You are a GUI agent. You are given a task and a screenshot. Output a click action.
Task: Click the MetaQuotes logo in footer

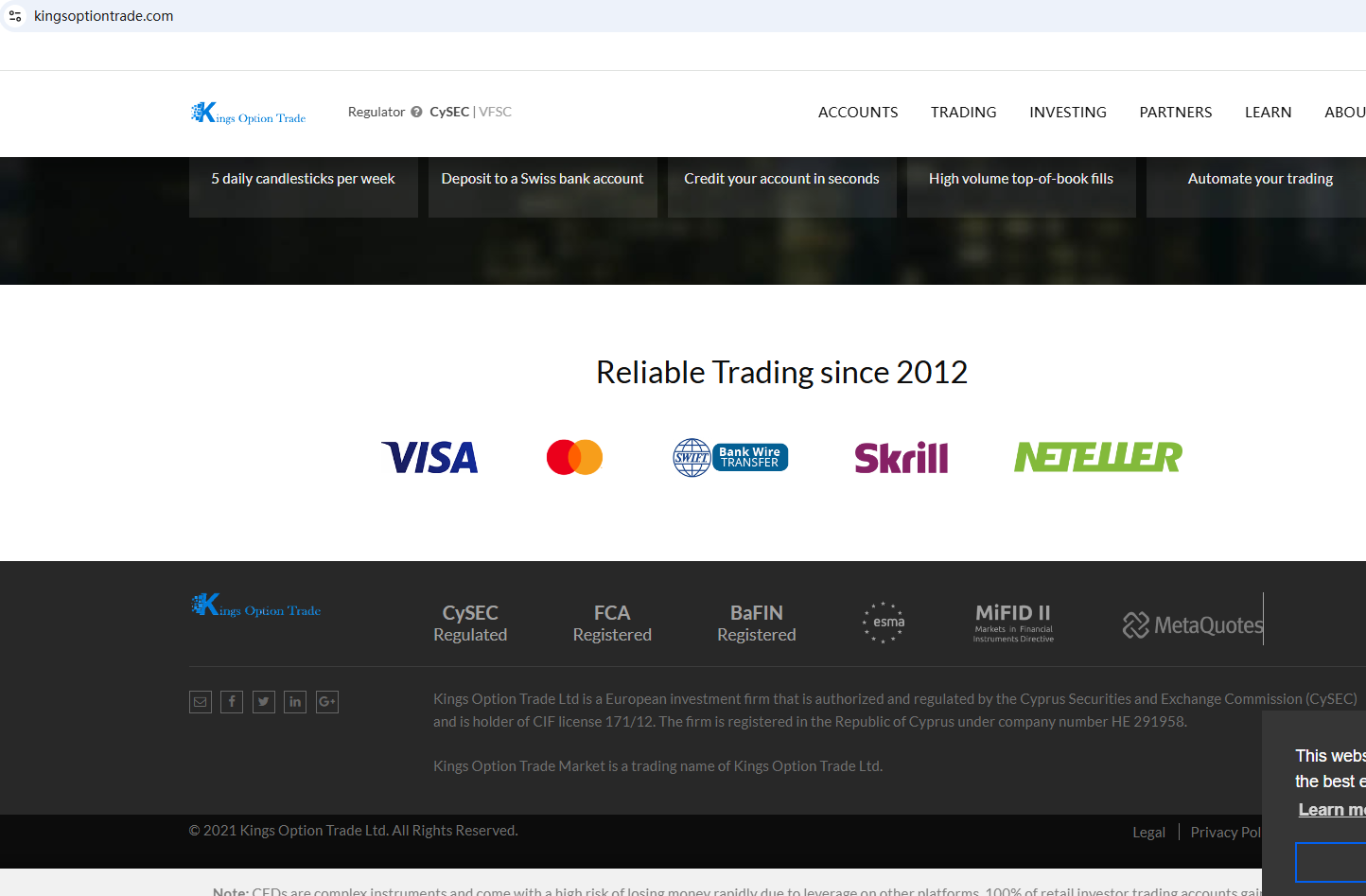pos(1193,625)
